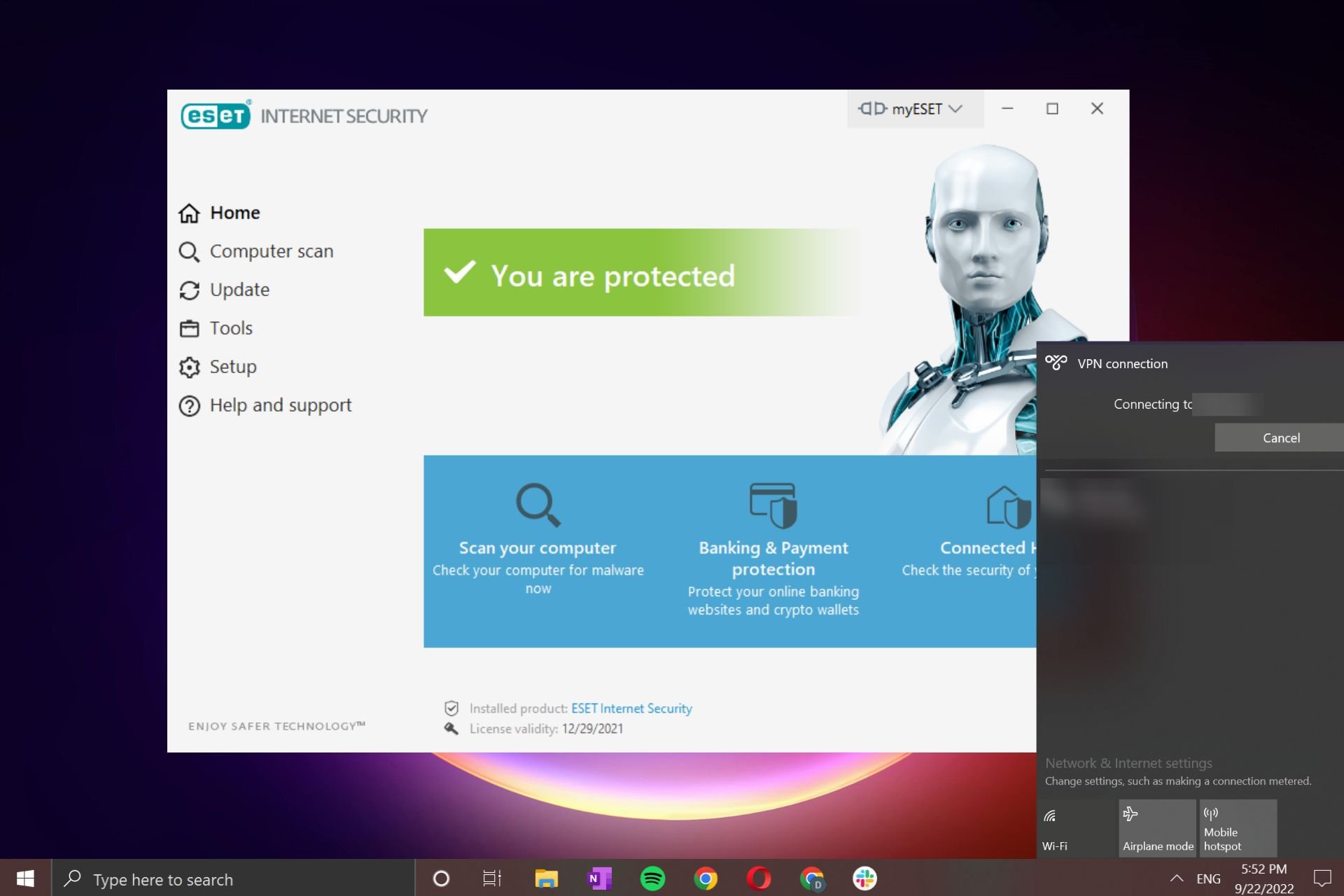Toggle Mobile hotspot tile
Image resolution: width=1344 pixels, height=896 pixels.
[x=1238, y=828]
